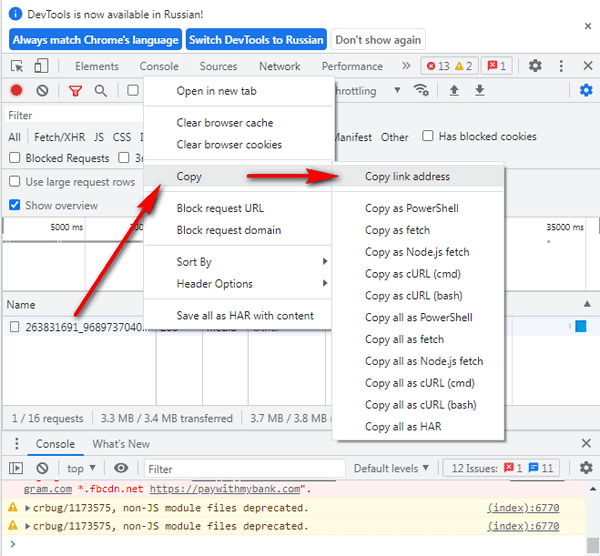Screen dimensions: 600x556
Task: Click the red record network log button
Action: 16,91
